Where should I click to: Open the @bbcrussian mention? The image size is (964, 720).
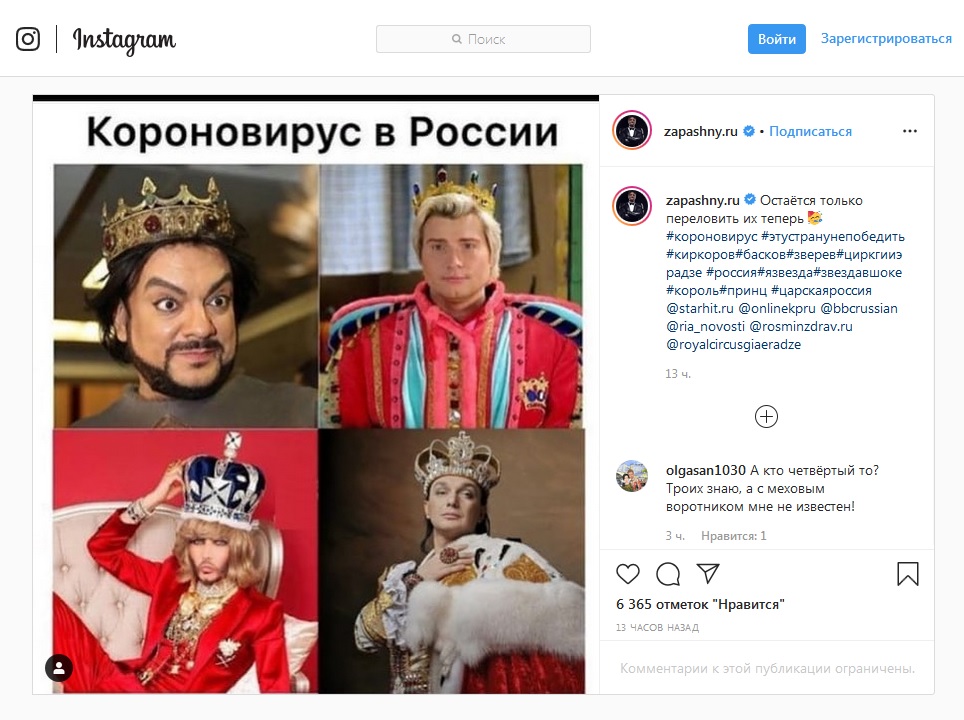click(859, 308)
